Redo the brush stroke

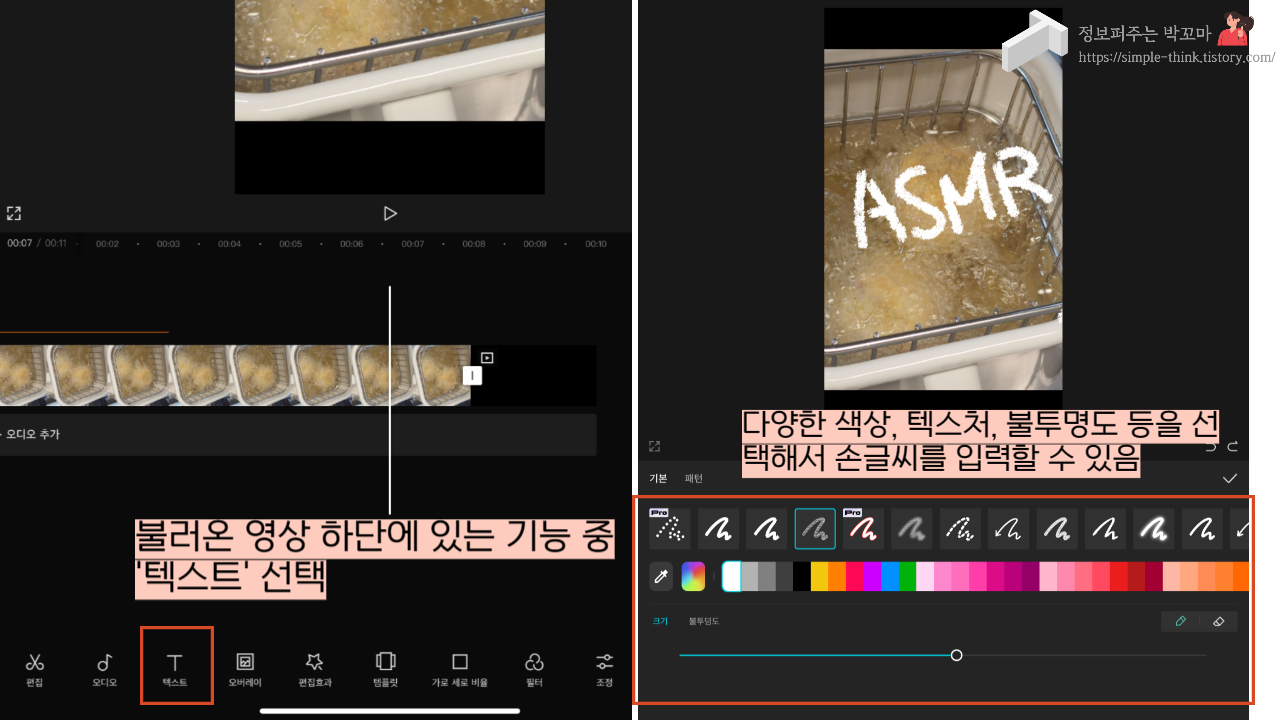1233,446
